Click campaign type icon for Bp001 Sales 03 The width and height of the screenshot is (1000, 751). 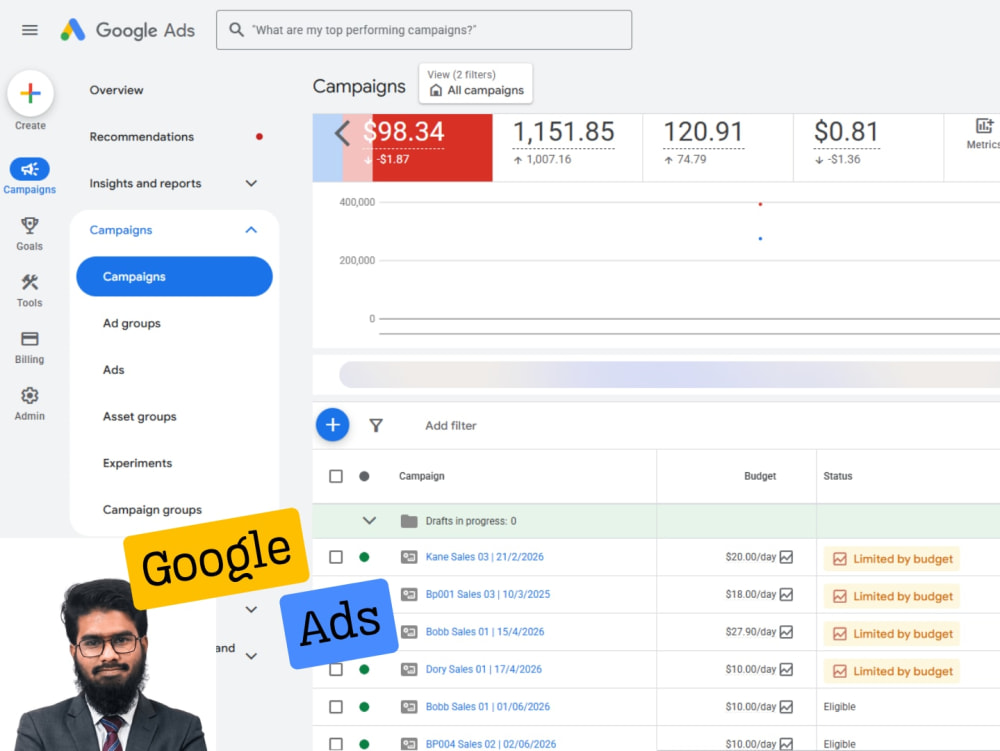(409, 594)
